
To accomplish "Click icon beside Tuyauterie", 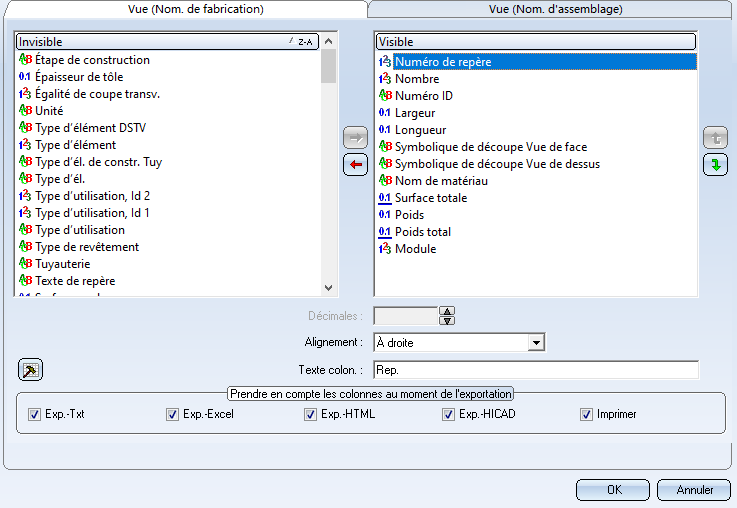I will pyautogui.click(x=25, y=264).
